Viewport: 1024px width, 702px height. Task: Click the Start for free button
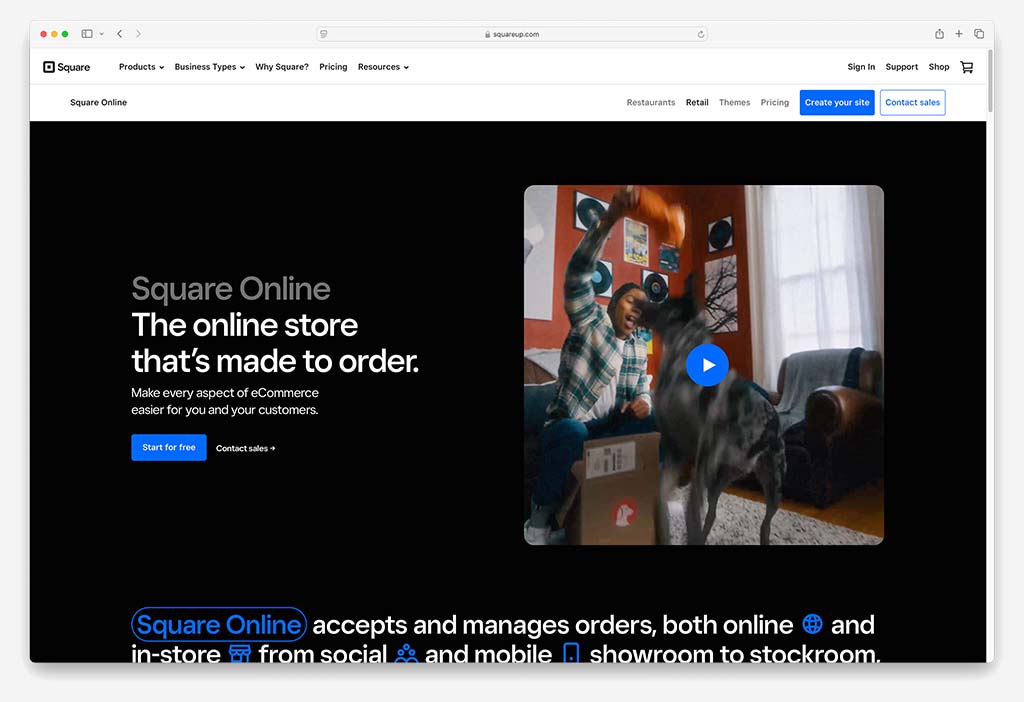pyautogui.click(x=168, y=447)
